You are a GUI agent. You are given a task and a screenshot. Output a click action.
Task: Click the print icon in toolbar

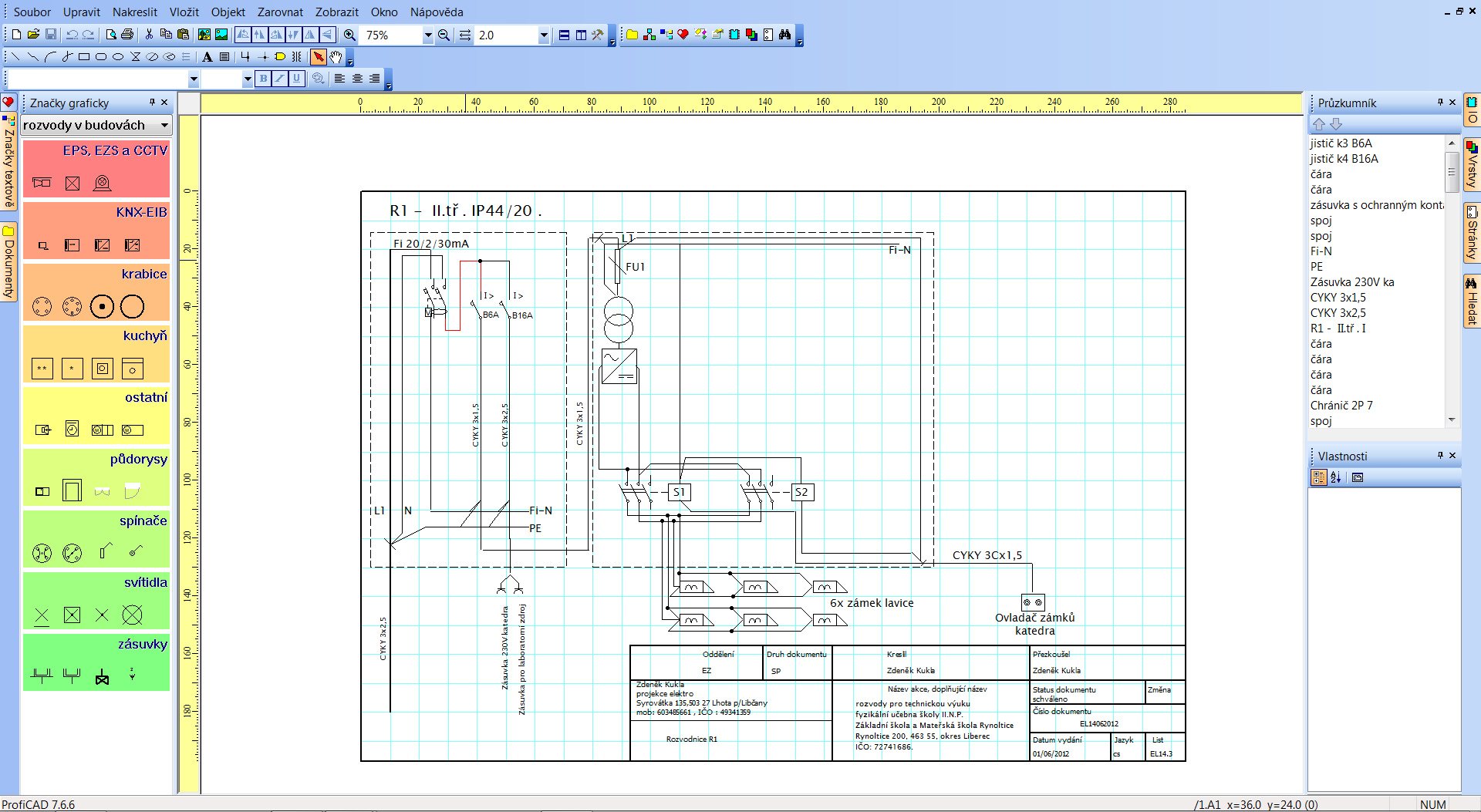[x=128, y=35]
